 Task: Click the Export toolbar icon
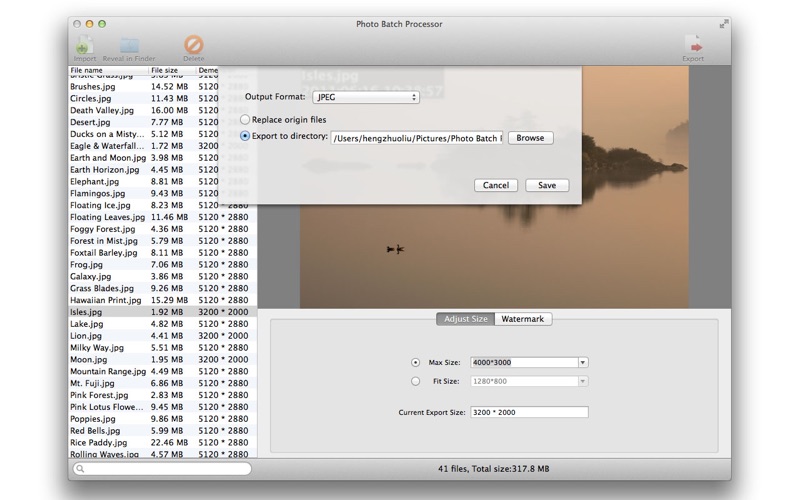pyautogui.click(x=693, y=45)
